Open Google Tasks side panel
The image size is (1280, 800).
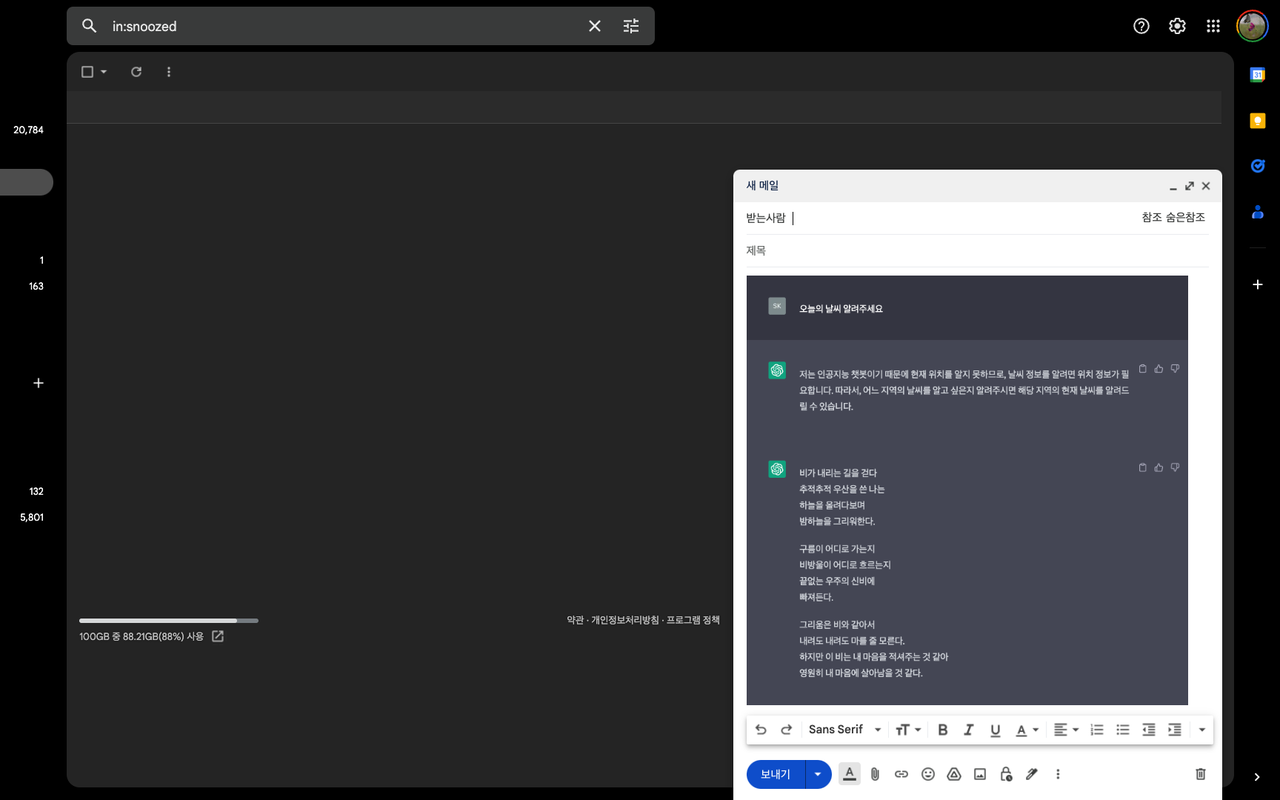pos(1258,166)
